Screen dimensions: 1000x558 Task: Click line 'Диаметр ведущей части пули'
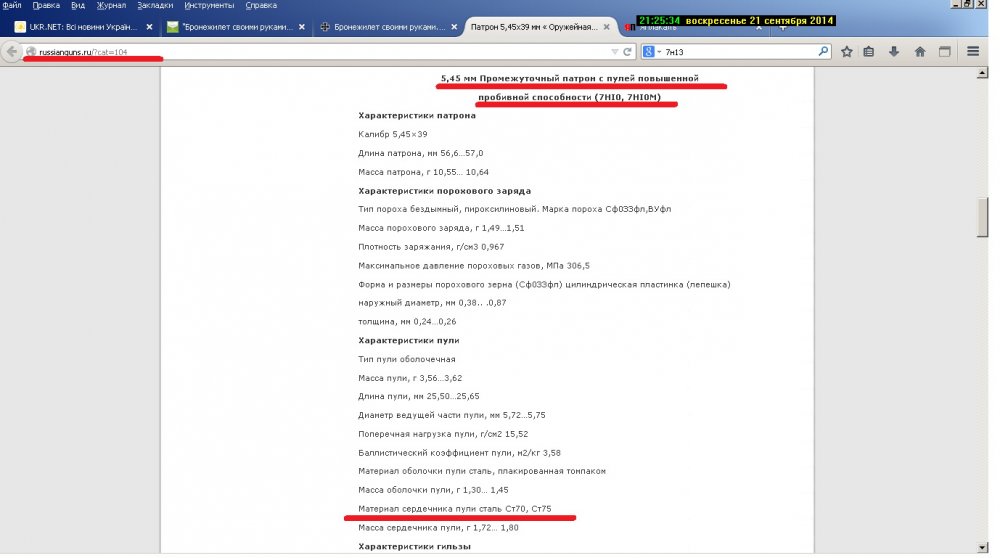[452, 415]
